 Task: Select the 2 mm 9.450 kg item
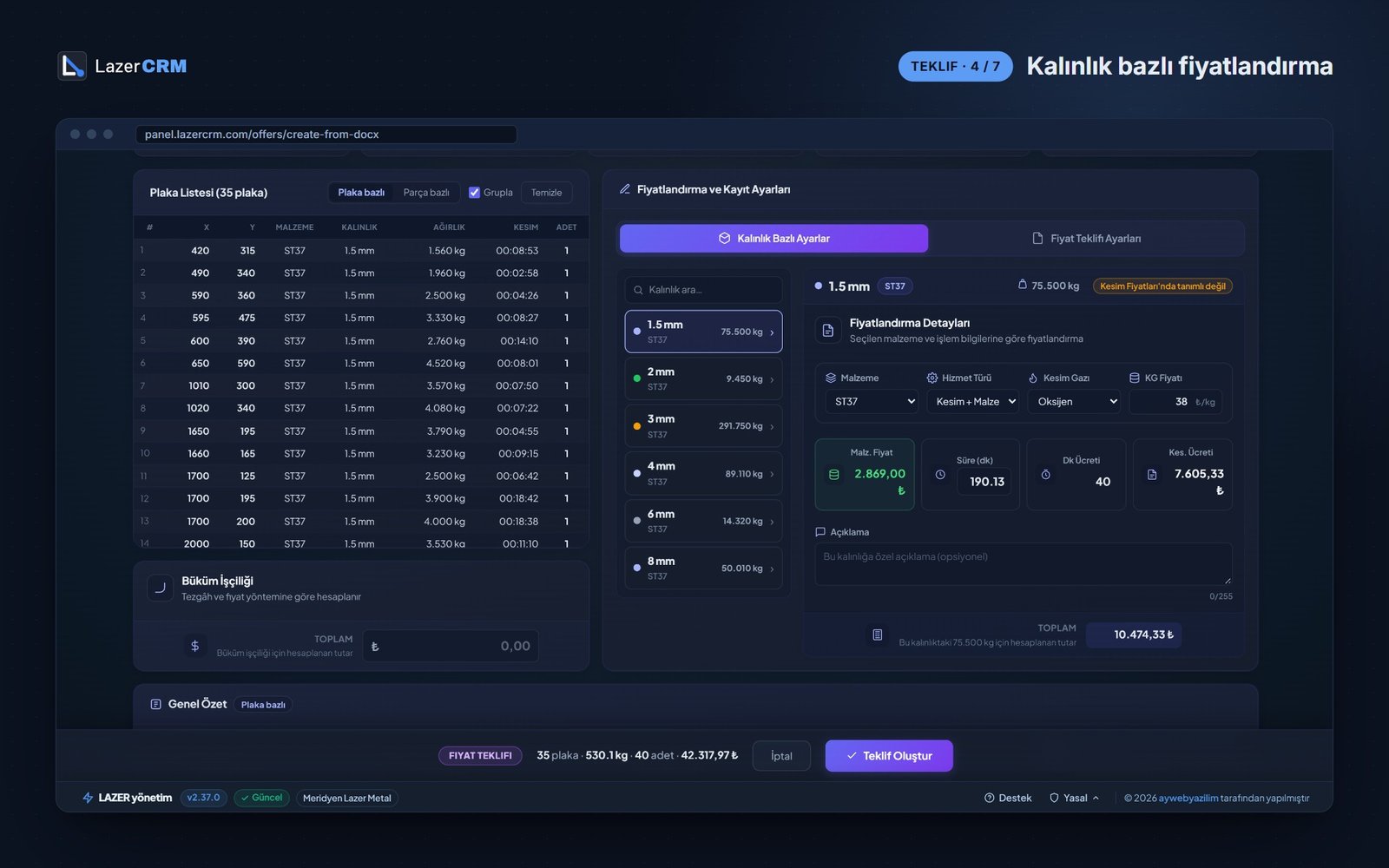point(703,379)
